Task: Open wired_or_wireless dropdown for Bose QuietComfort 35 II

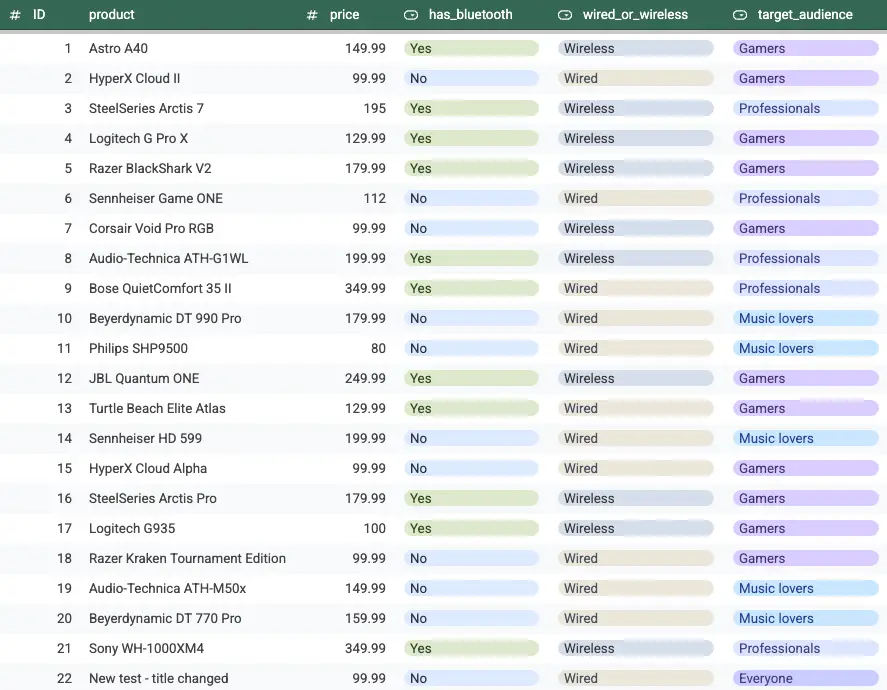Action: tap(636, 288)
